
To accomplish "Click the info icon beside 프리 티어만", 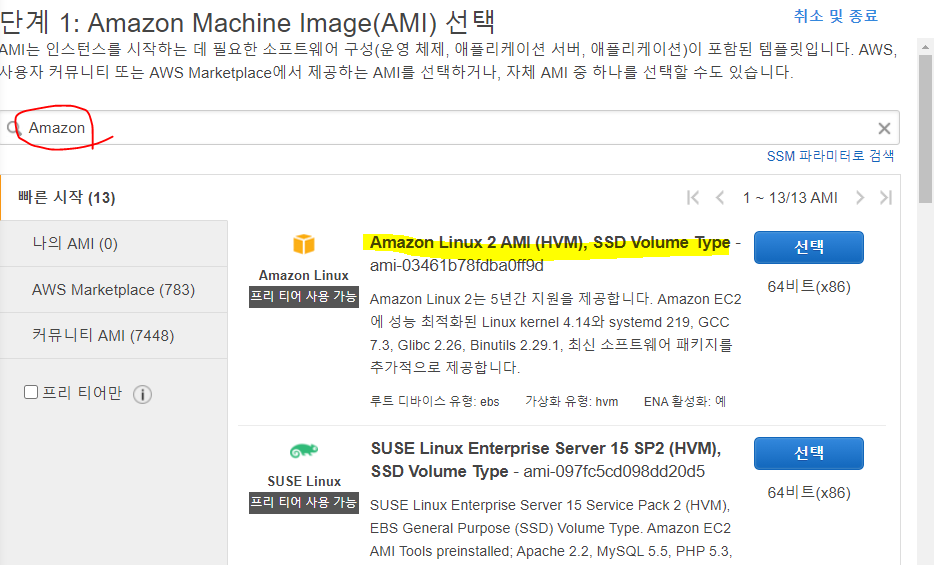I will [142, 394].
